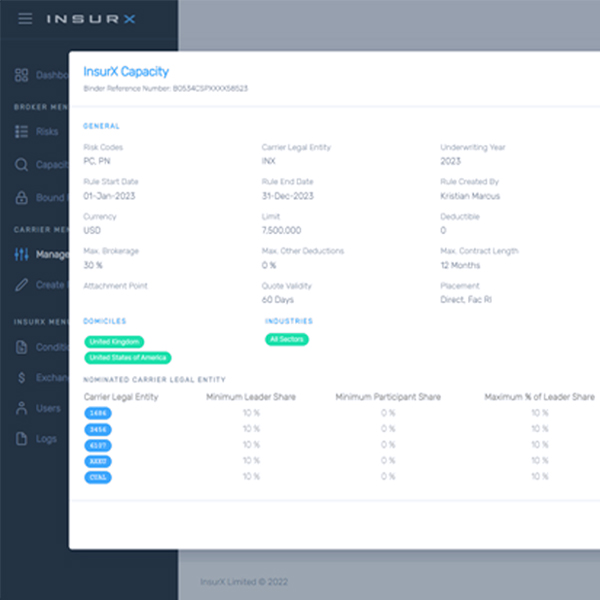Select the Capacity search icon in the sidebar
This screenshot has height=600, width=600.
click(21, 165)
